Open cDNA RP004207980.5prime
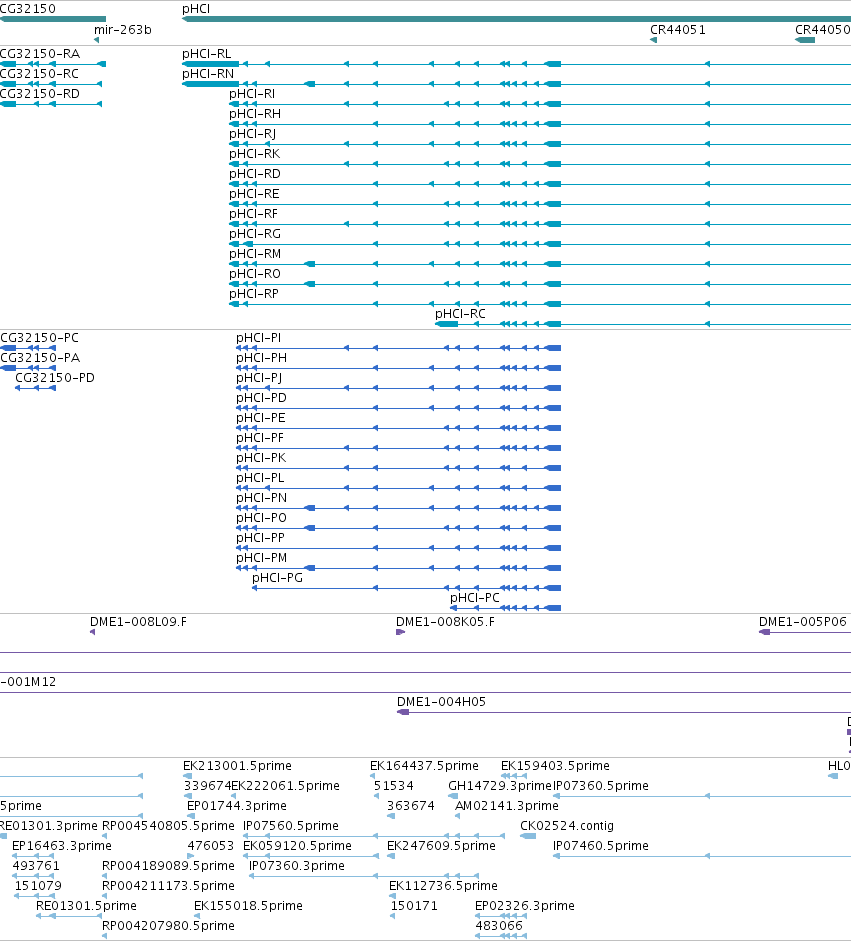 tap(168, 925)
